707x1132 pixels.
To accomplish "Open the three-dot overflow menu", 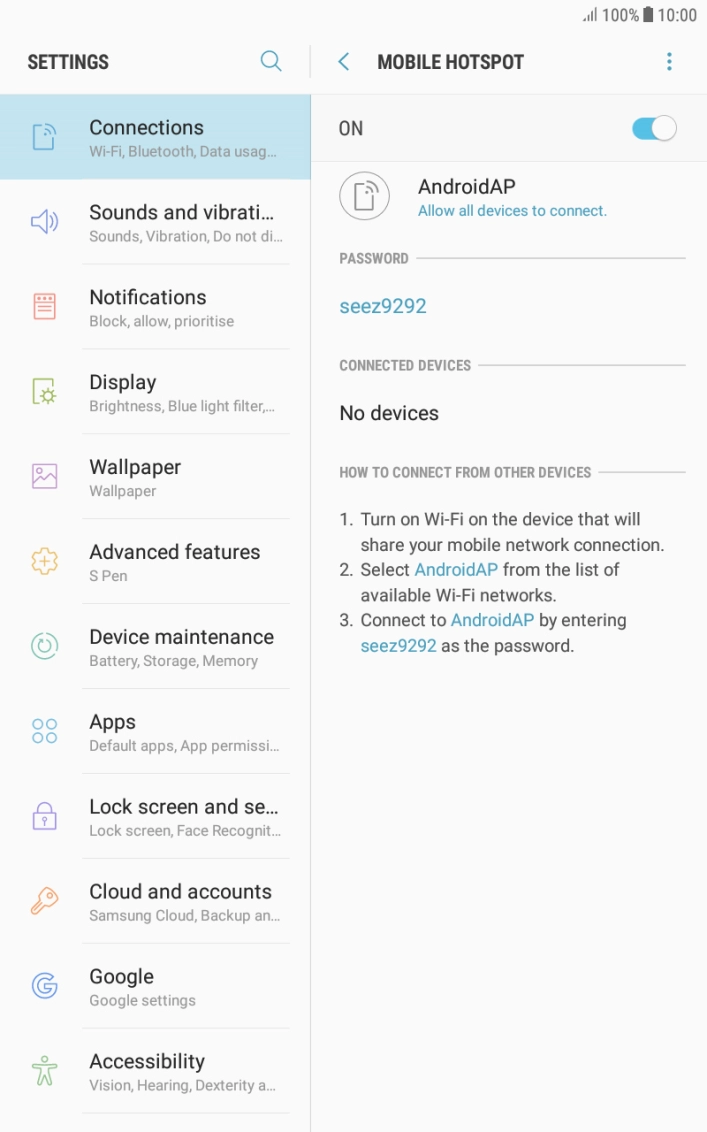I will pyautogui.click(x=669, y=61).
